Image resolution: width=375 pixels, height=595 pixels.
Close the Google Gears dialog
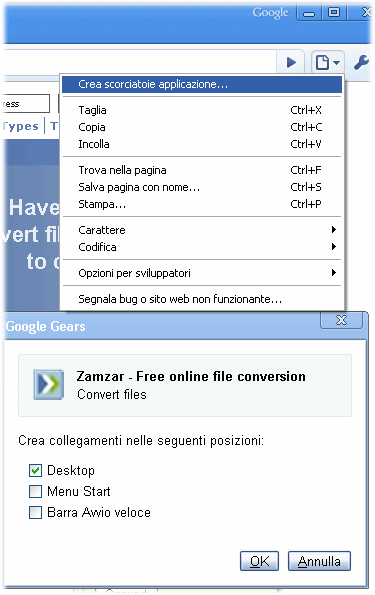pyautogui.click(x=342, y=320)
